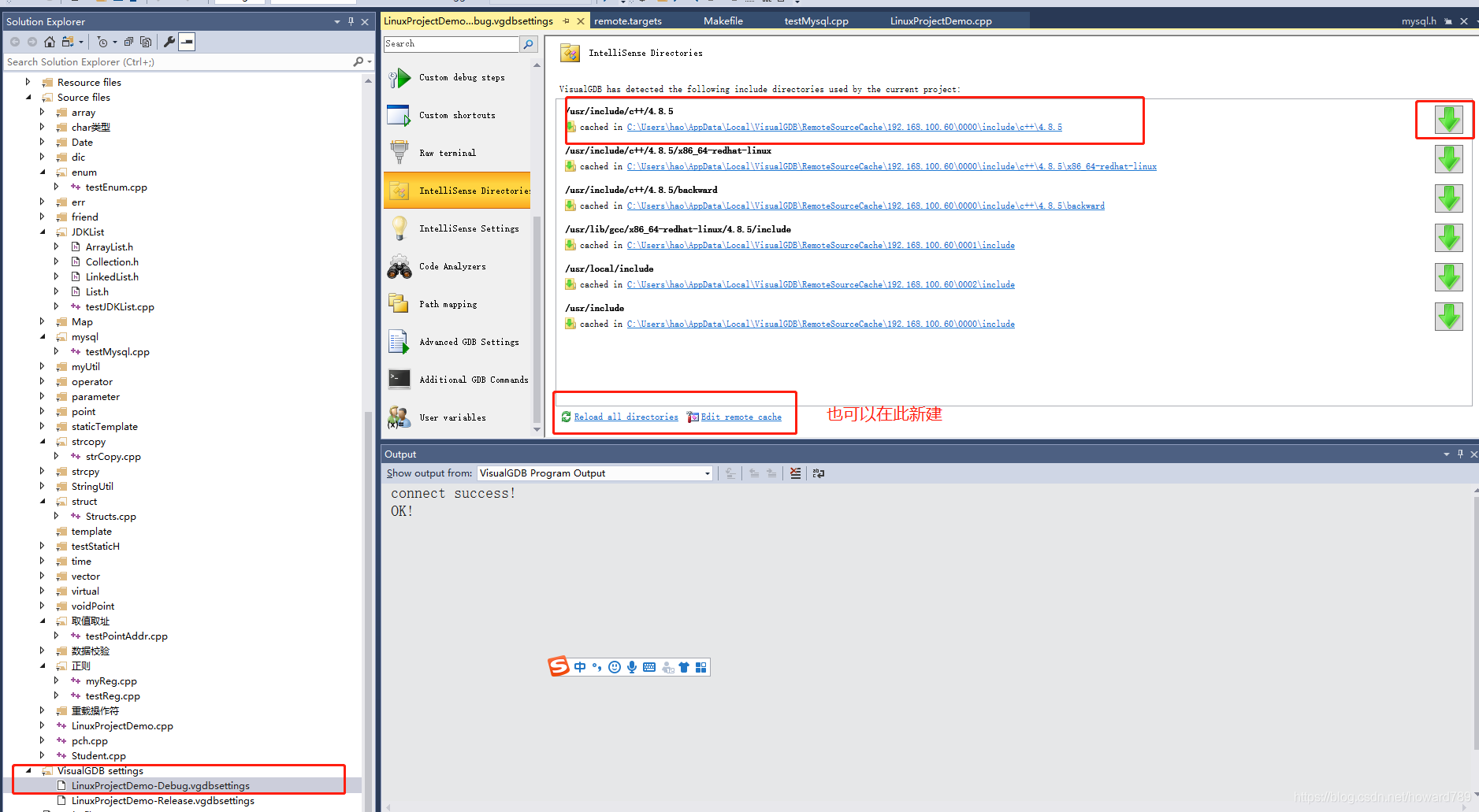Collapse the VisualGDB settings node
The image size is (1479, 812).
tap(28, 770)
